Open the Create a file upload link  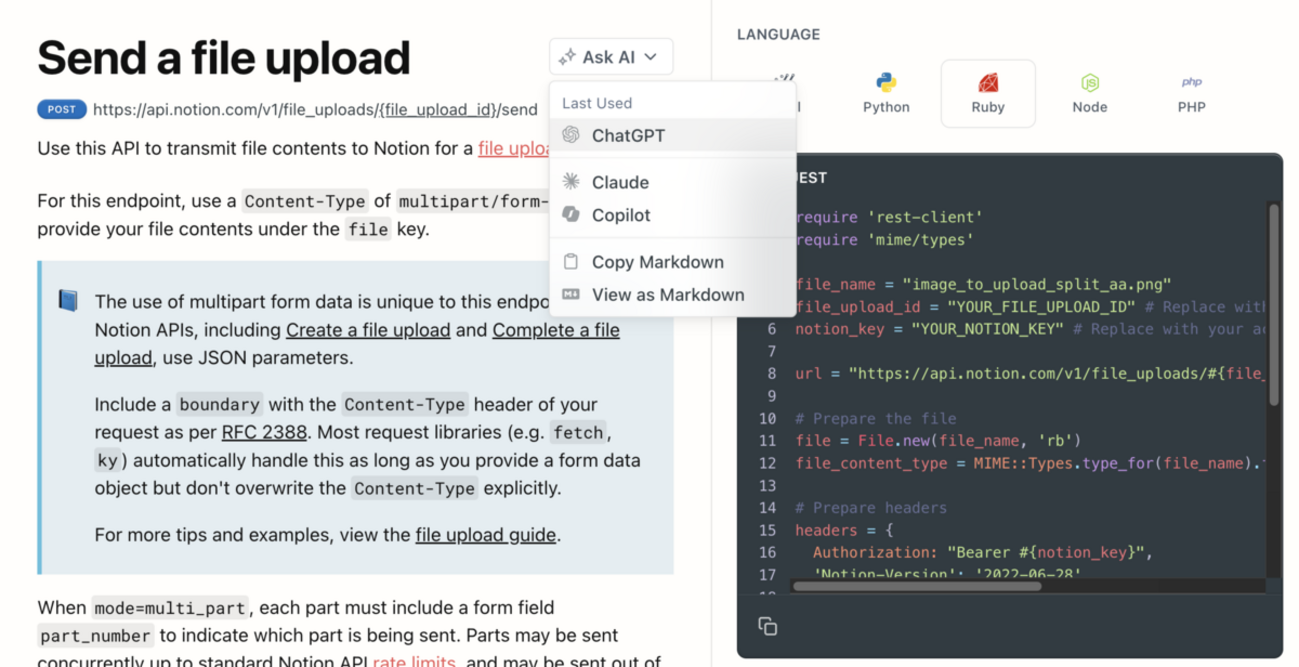368,330
